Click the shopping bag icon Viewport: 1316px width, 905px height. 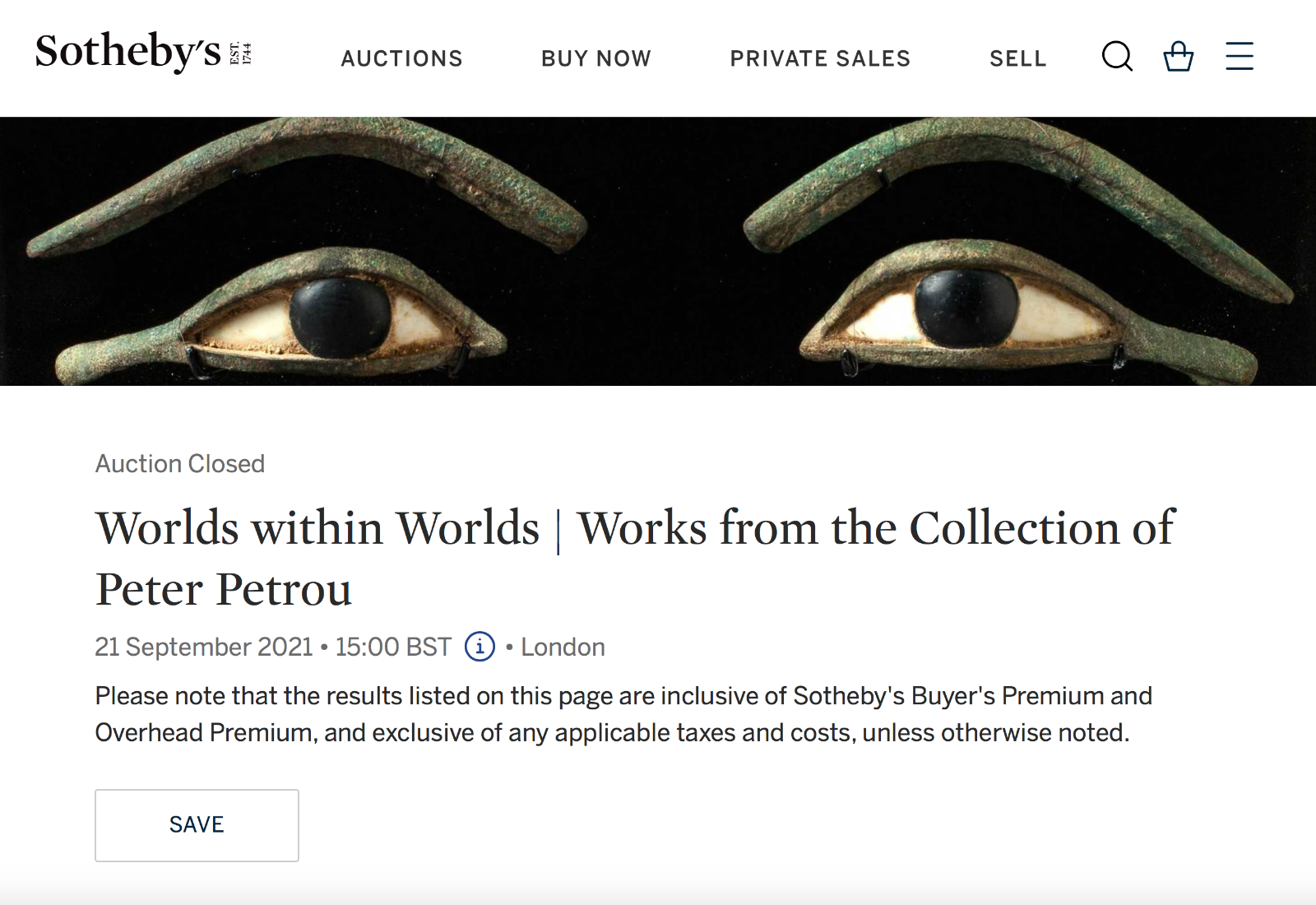(x=1178, y=57)
